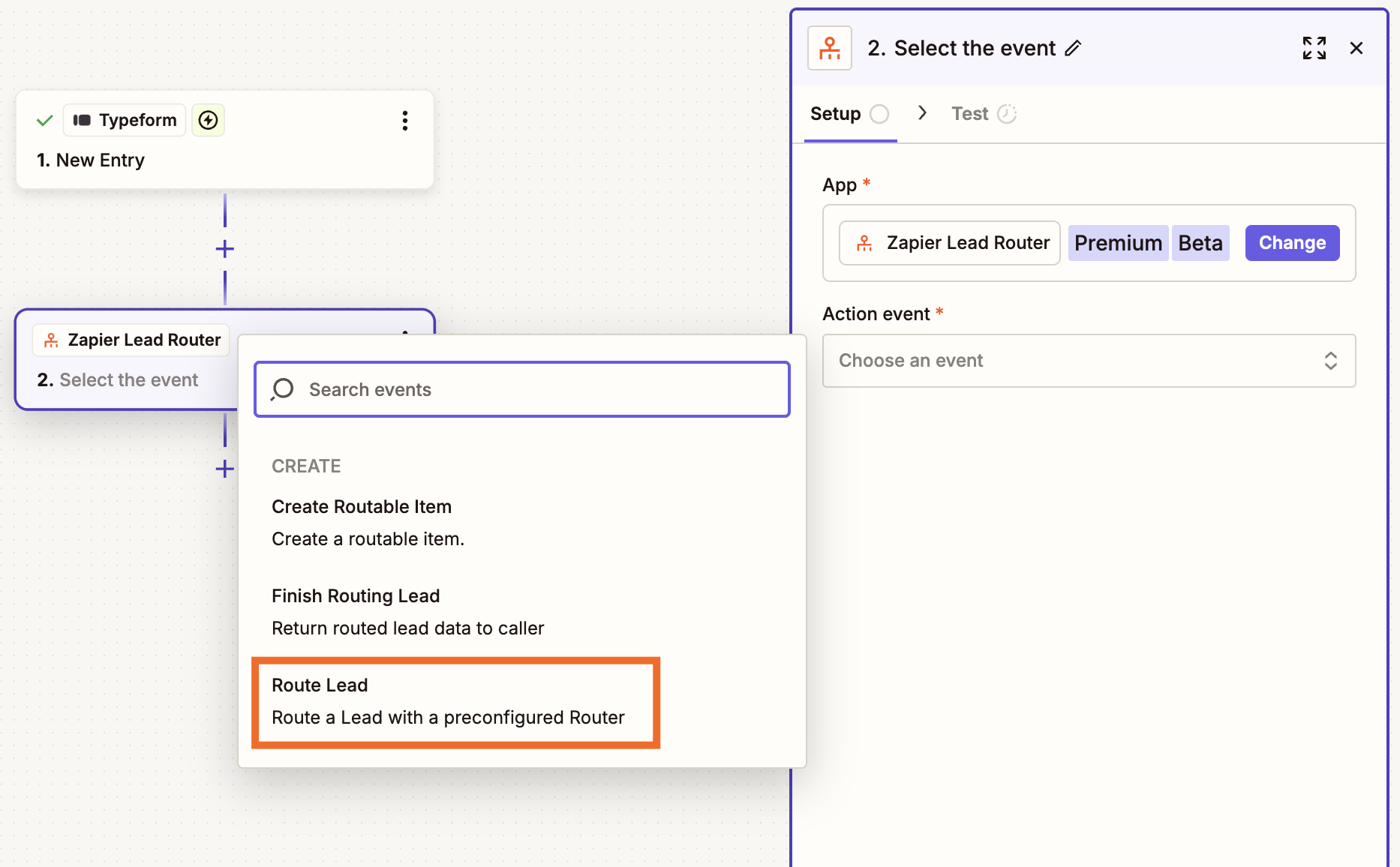Click the Beta badge
This screenshot has height=867, width=1400.
(1200, 243)
